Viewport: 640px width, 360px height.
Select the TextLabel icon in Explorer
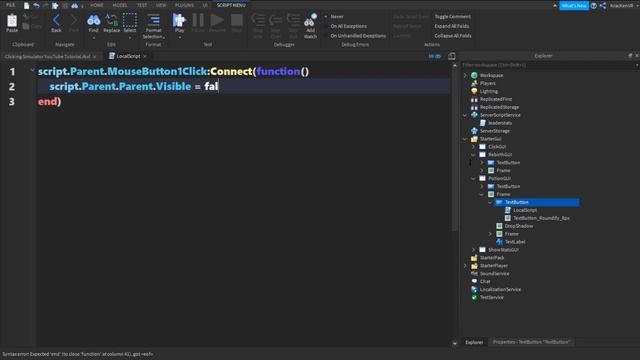(499, 242)
